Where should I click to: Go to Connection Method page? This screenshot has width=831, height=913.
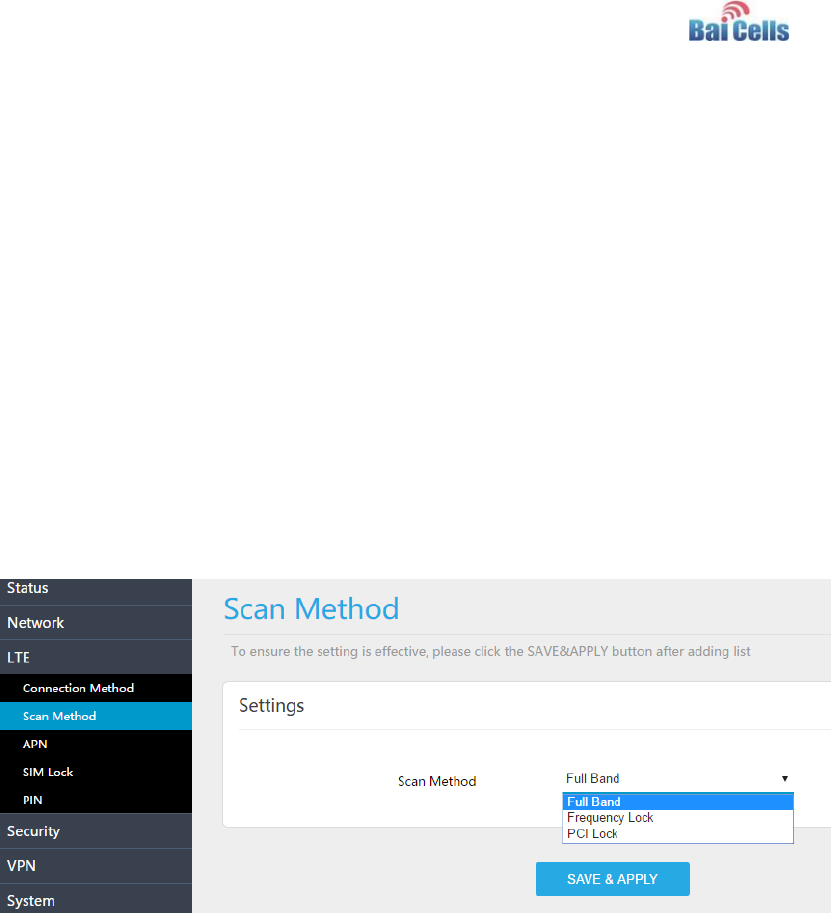[96, 688]
